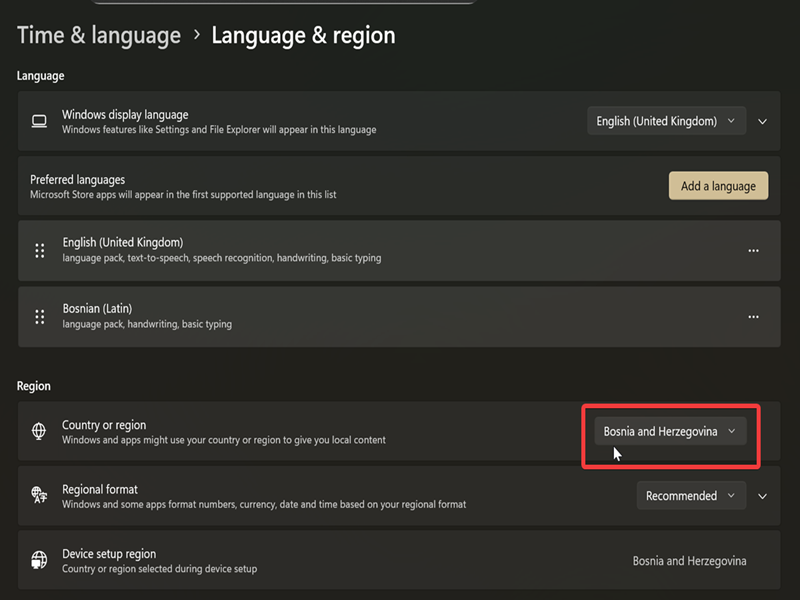
Task: Open more options for English (United Kingdom)
Action: coord(753,250)
